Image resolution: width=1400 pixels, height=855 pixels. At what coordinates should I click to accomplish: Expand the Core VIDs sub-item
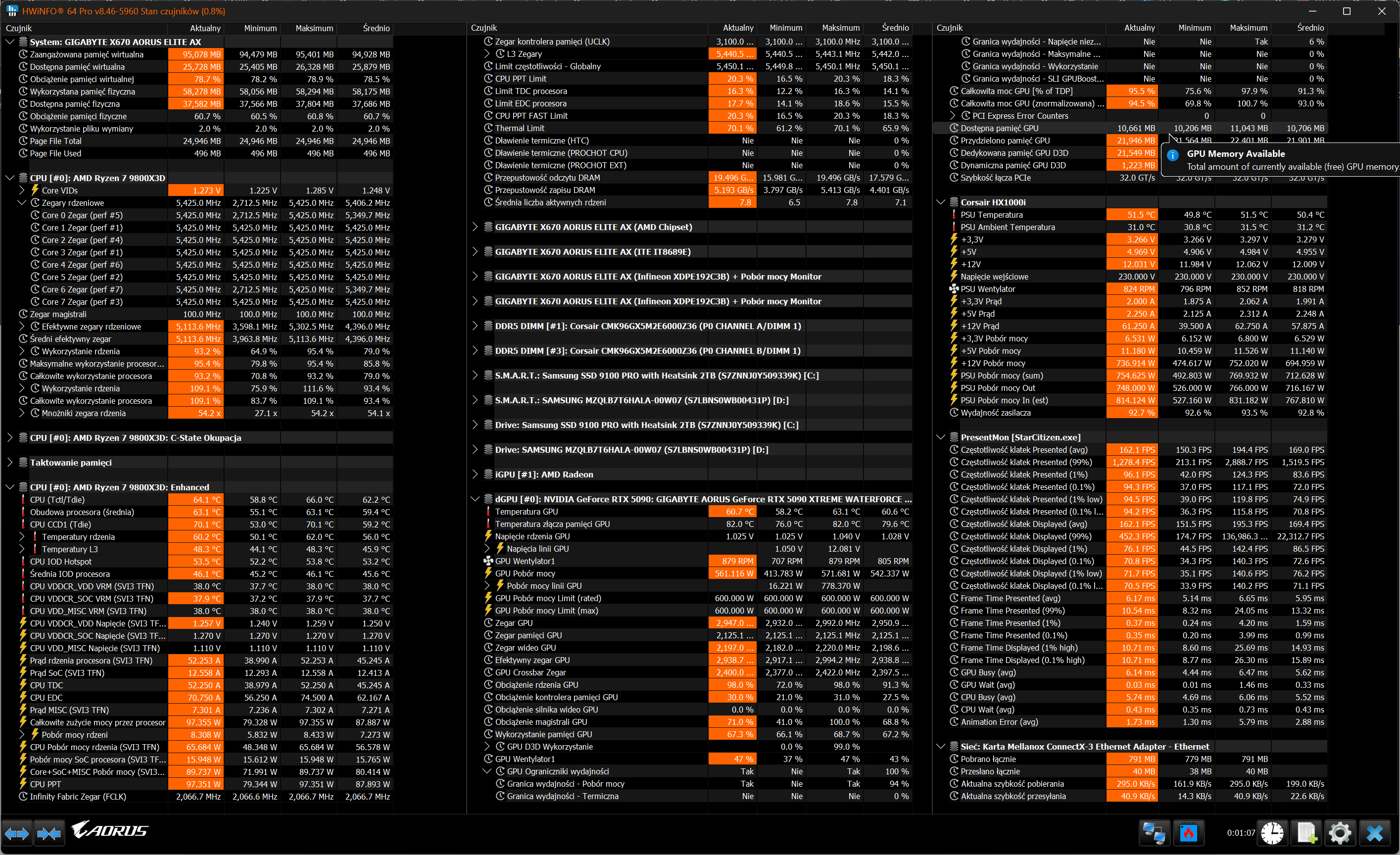(x=22, y=190)
